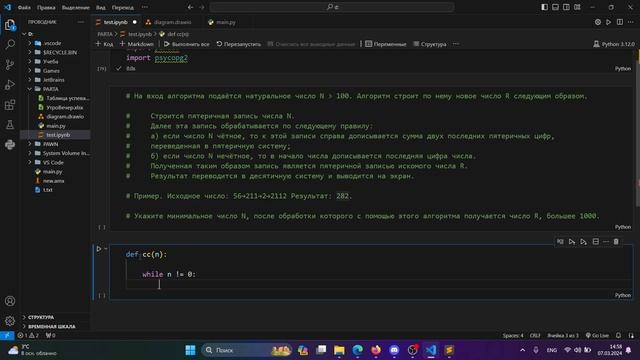Expand the СТРУКТУРА outline section
Screen dimensions: 640x360
pos(41,317)
